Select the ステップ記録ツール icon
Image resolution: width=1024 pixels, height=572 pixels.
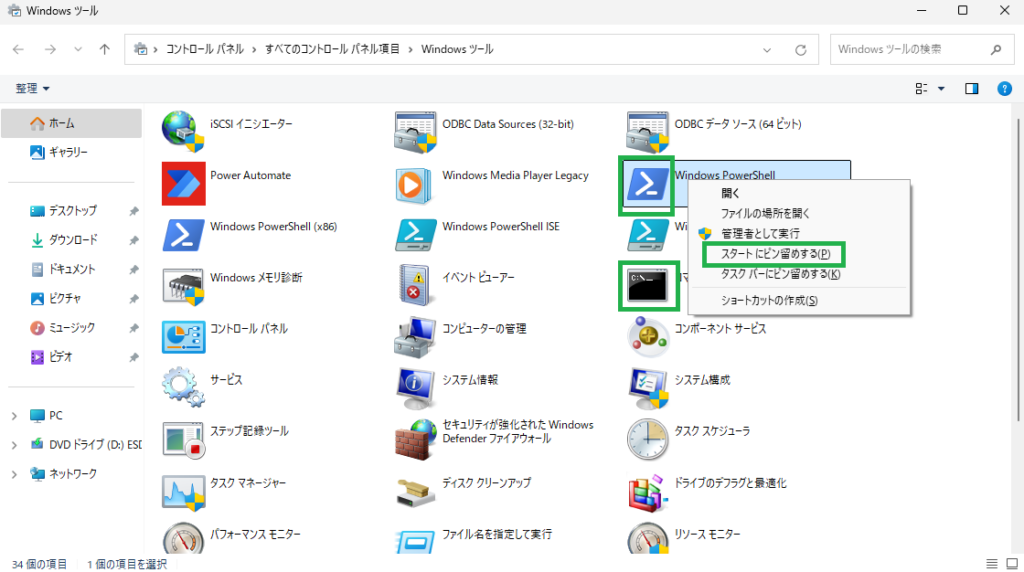coord(184,439)
